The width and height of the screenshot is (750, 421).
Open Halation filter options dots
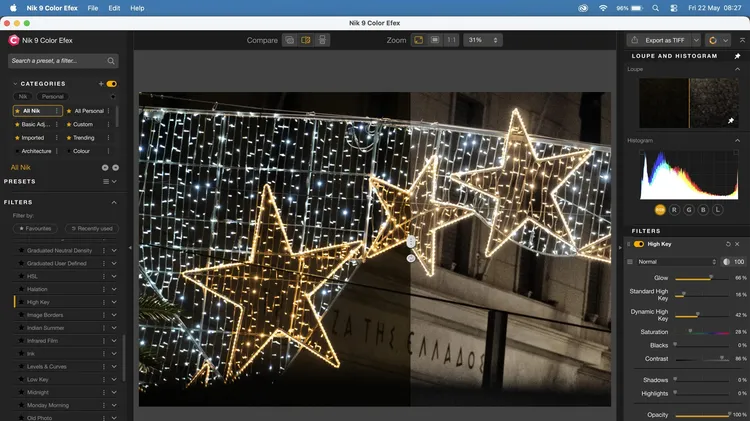click(103, 289)
